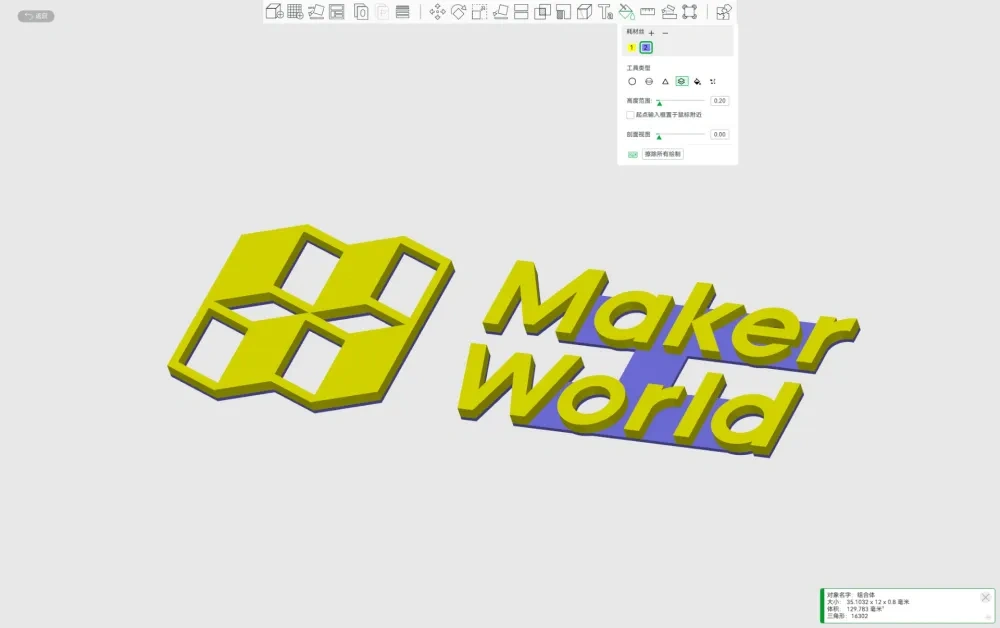Select the circle brush tool type
This screenshot has height=628, width=1000.
[x=633, y=81]
